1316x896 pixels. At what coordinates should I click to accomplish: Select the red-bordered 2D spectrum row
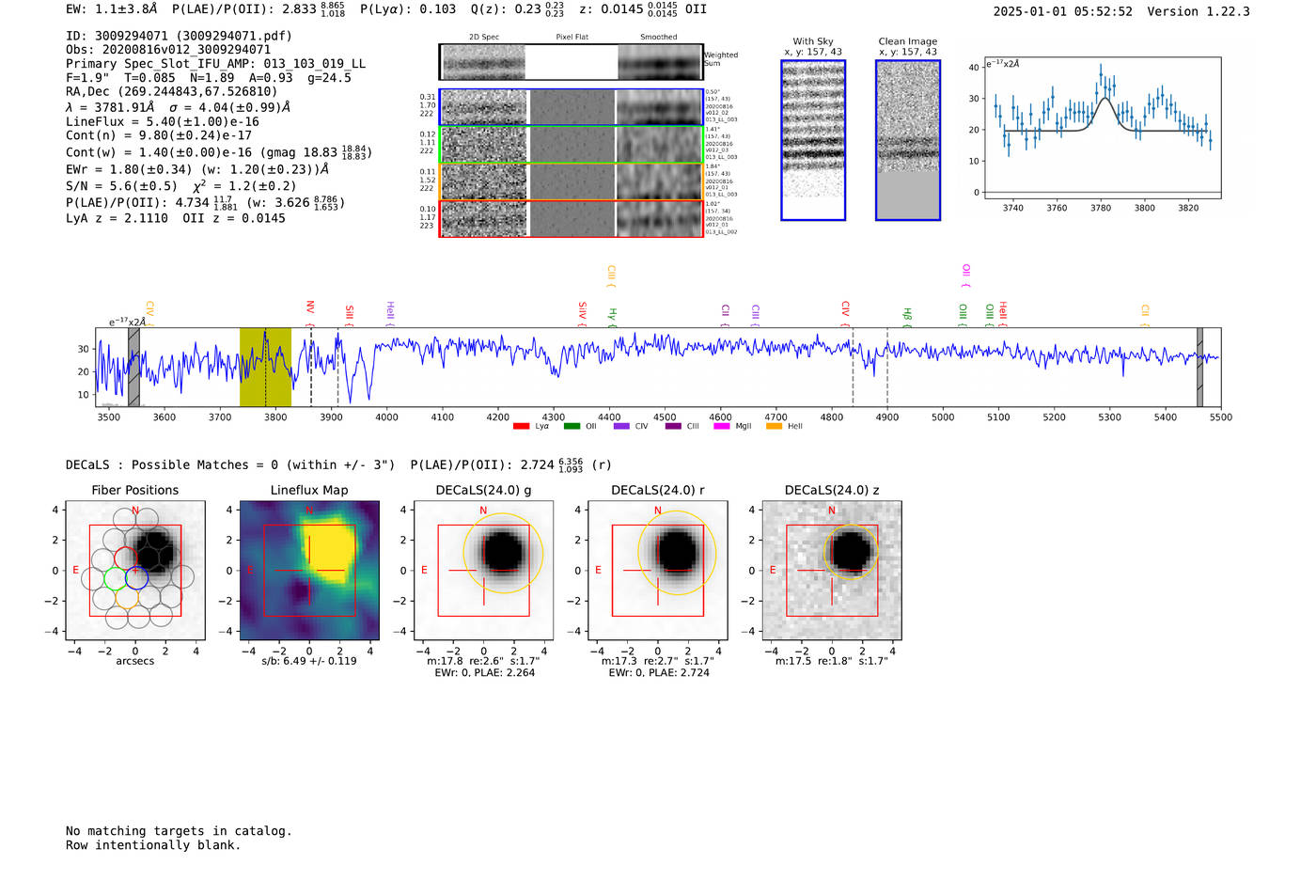572,218
